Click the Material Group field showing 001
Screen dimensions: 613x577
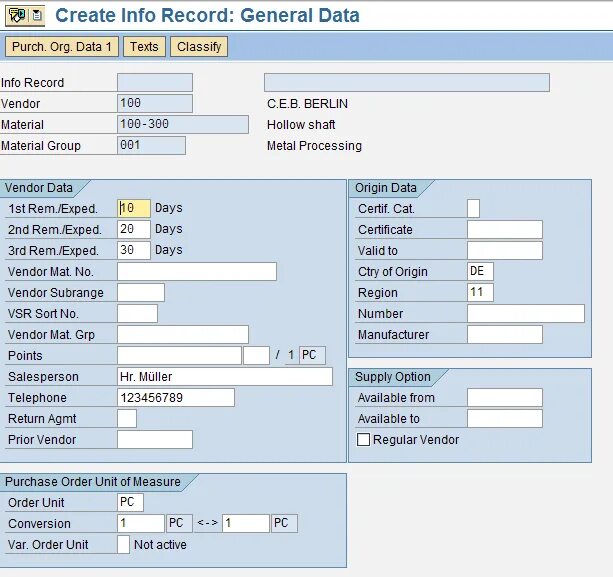[151, 145]
